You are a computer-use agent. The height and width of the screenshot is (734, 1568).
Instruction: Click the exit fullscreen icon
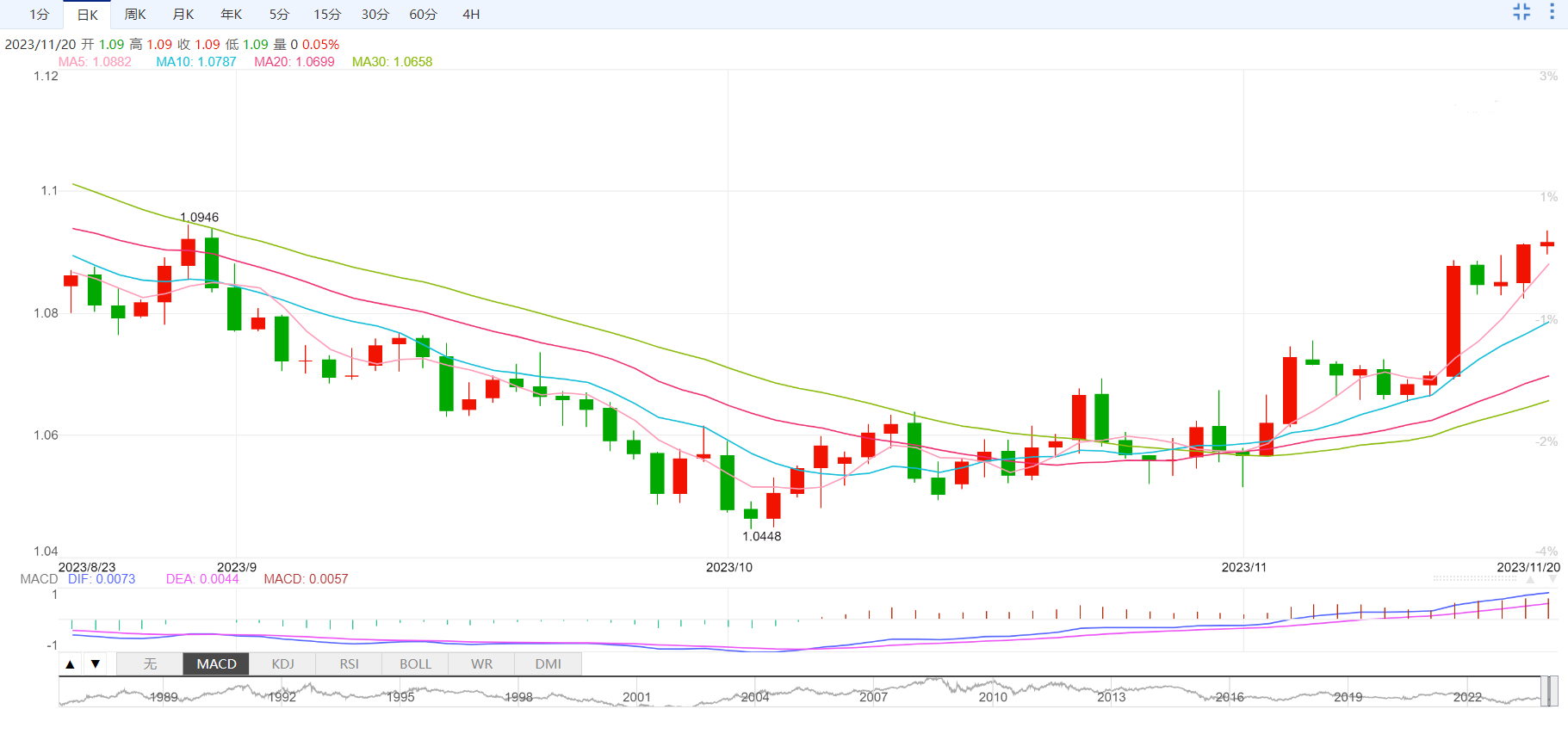1522,12
